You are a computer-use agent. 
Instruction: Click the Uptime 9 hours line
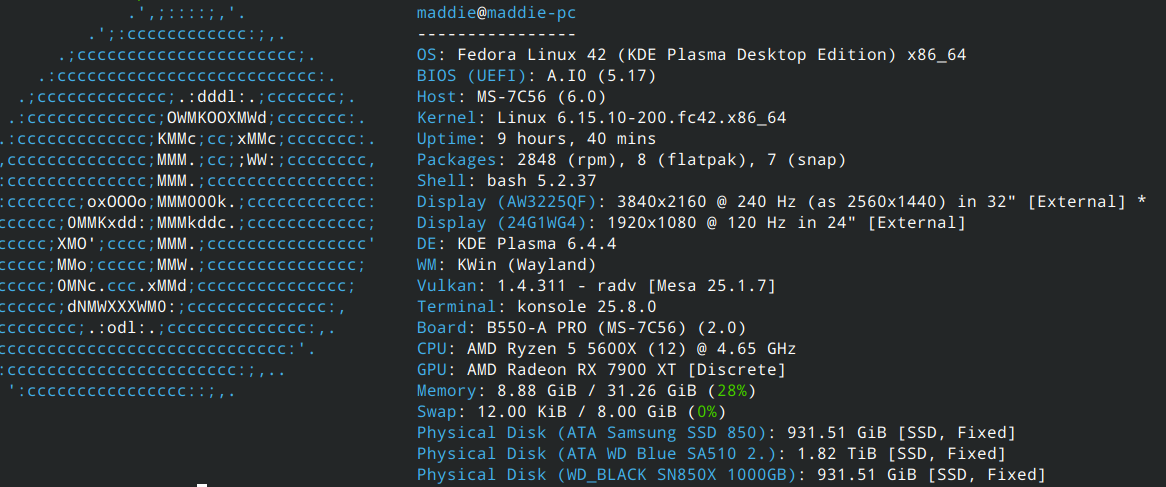536,139
